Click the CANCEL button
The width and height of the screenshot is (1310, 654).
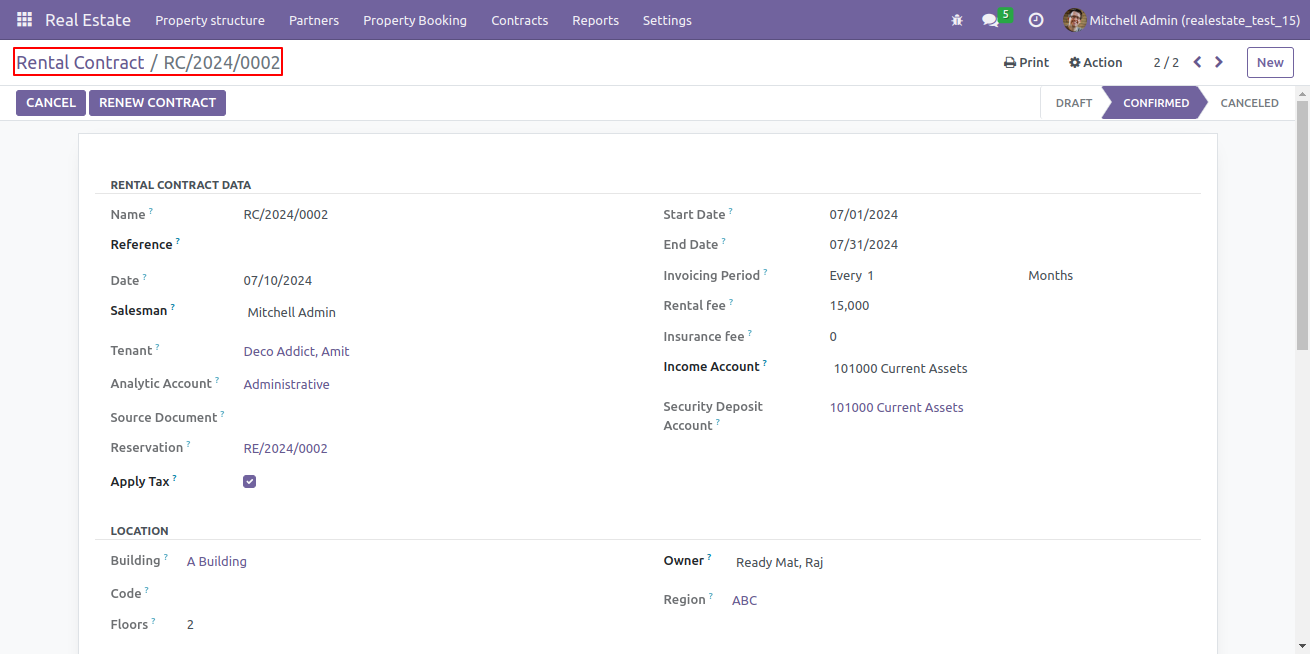click(x=51, y=103)
